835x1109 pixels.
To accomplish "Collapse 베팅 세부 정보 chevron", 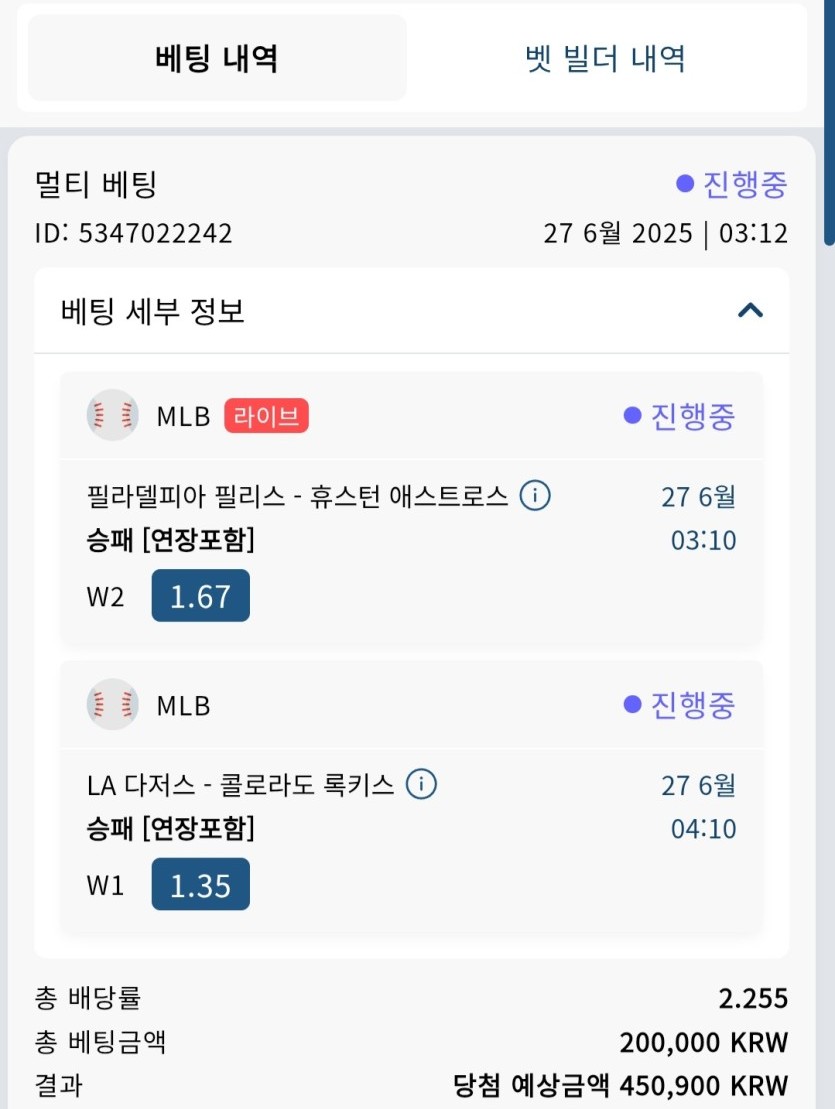I will tap(750, 310).
